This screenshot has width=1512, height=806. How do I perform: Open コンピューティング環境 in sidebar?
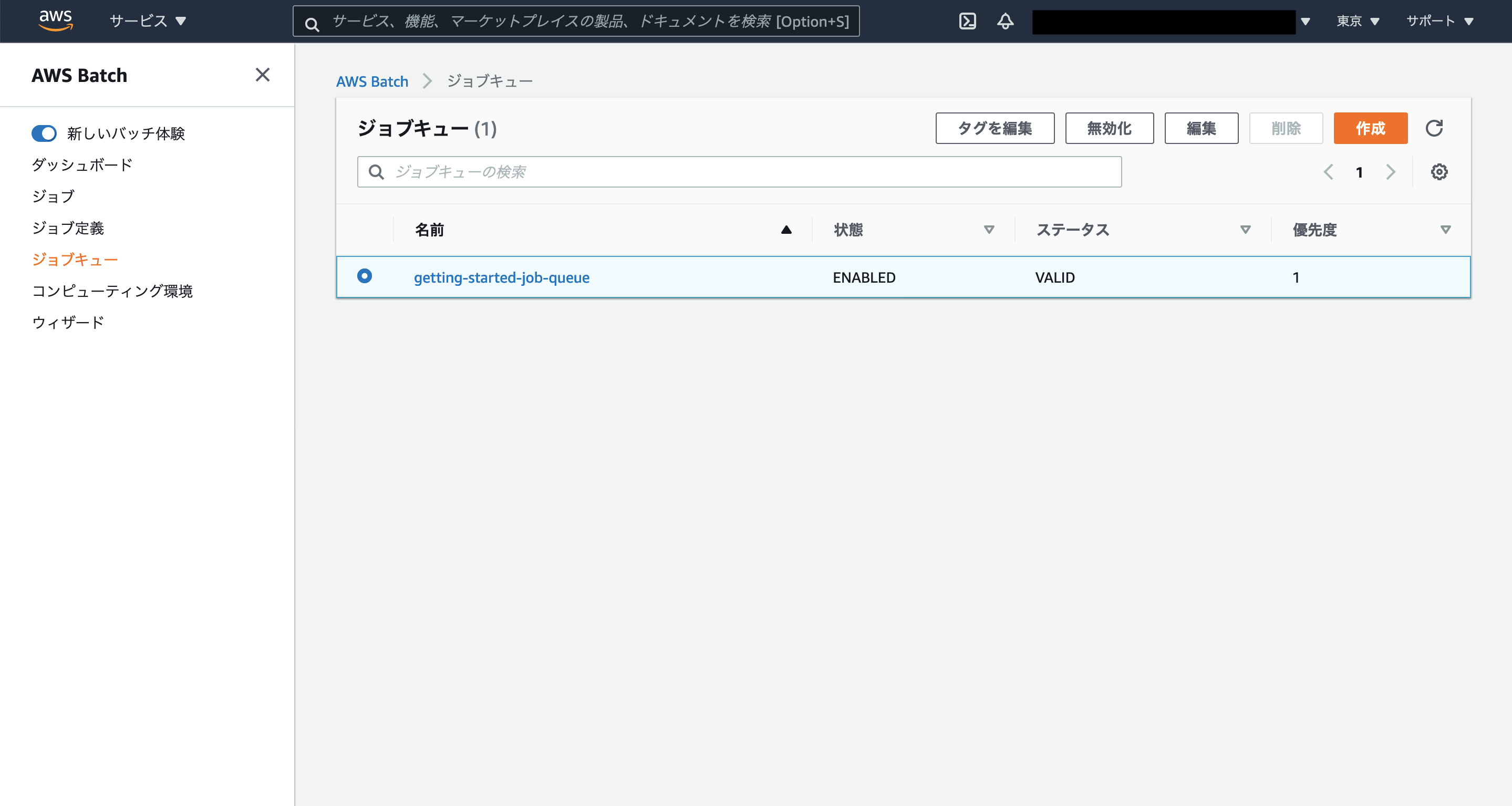[x=112, y=291]
